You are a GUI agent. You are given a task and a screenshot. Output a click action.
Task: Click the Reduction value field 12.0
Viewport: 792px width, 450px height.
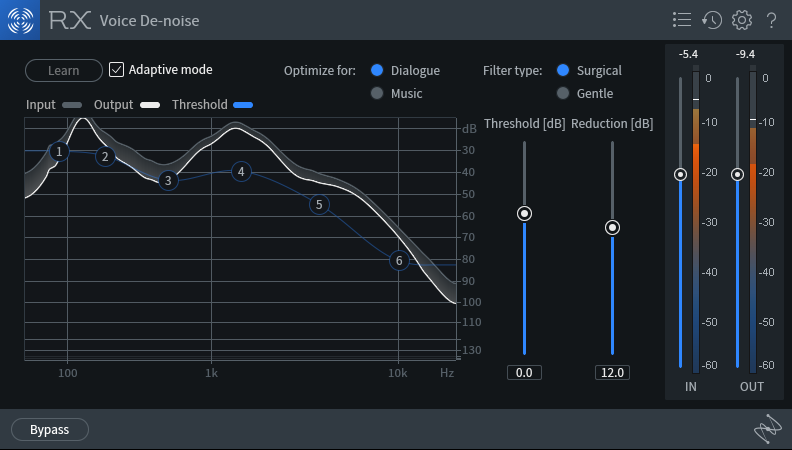coord(612,373)
